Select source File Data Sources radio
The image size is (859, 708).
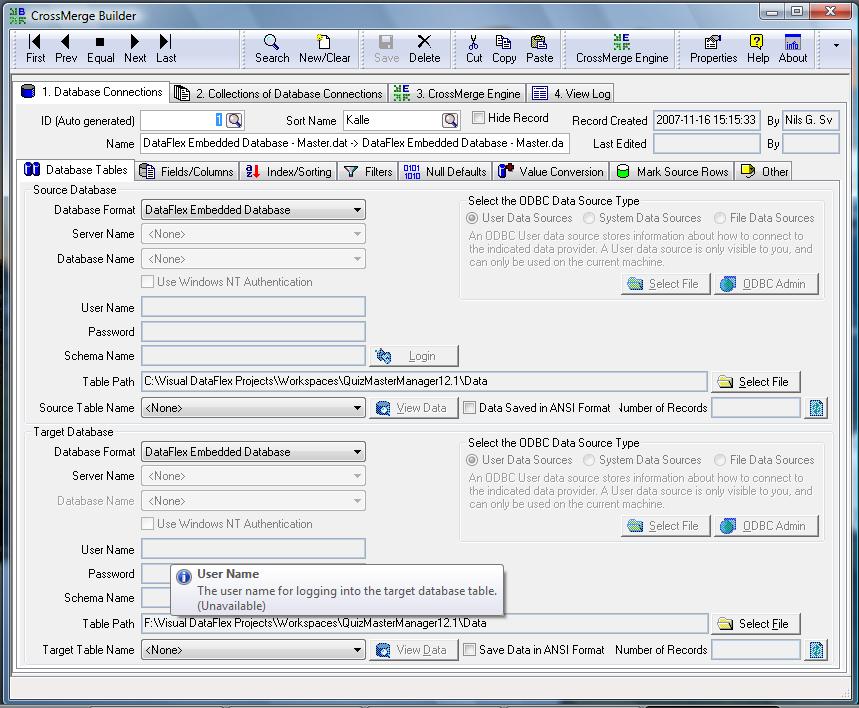(x=720, y=218)
